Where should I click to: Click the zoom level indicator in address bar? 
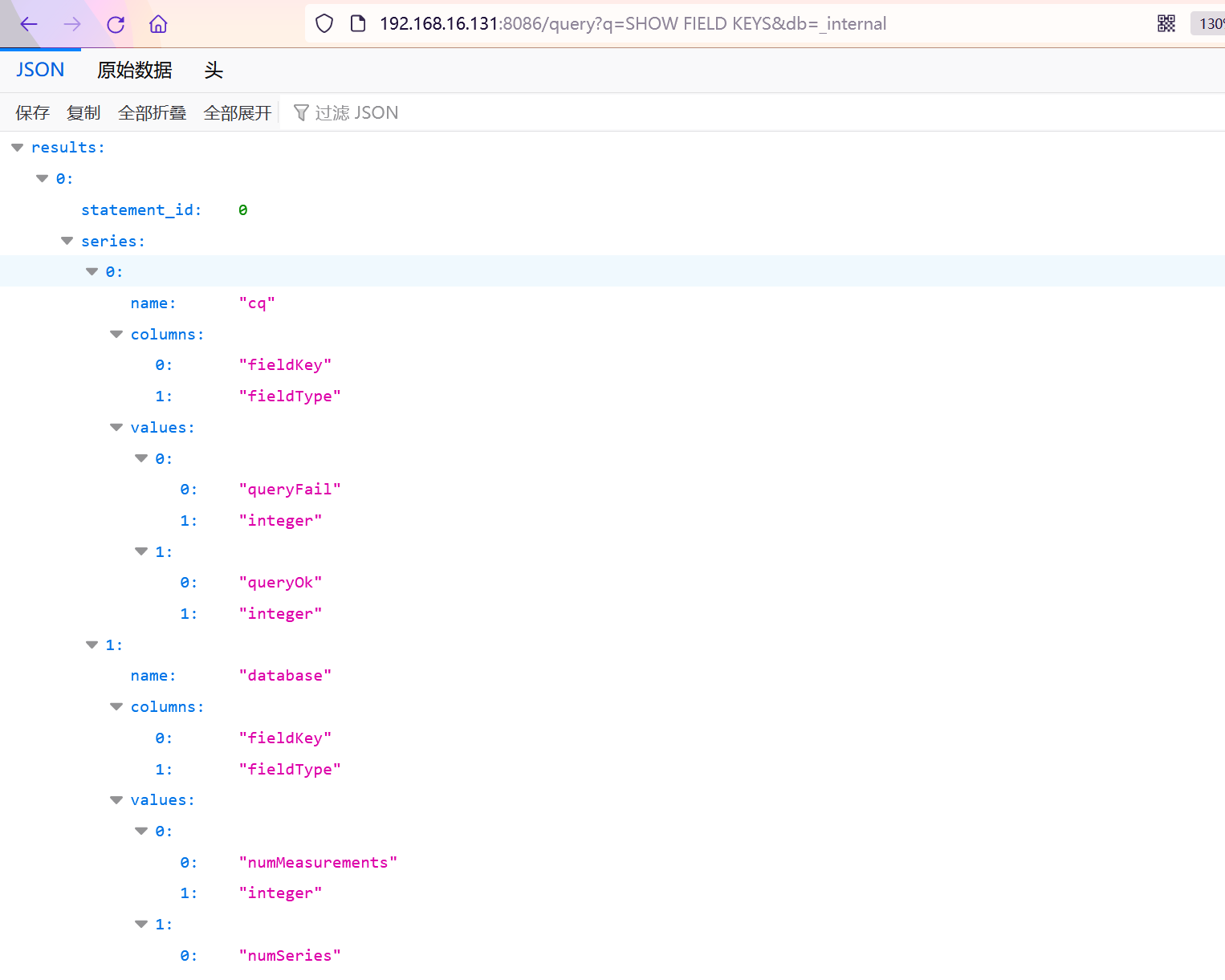coord(1208,23)
